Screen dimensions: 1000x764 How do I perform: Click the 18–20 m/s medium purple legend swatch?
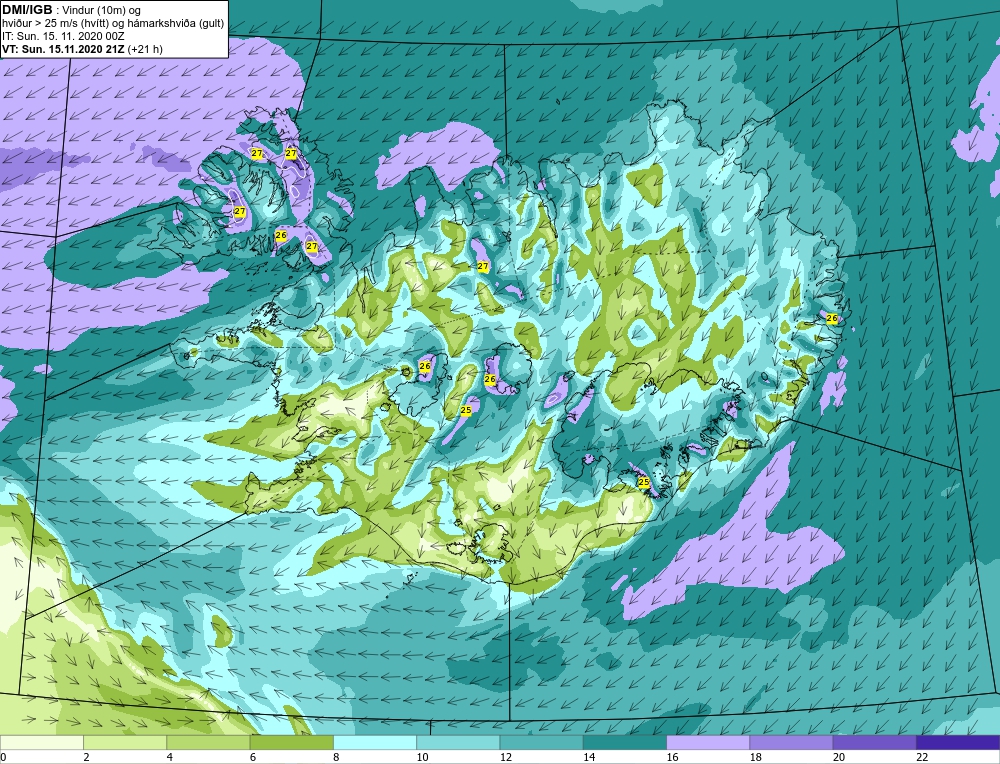coord(791,742)
